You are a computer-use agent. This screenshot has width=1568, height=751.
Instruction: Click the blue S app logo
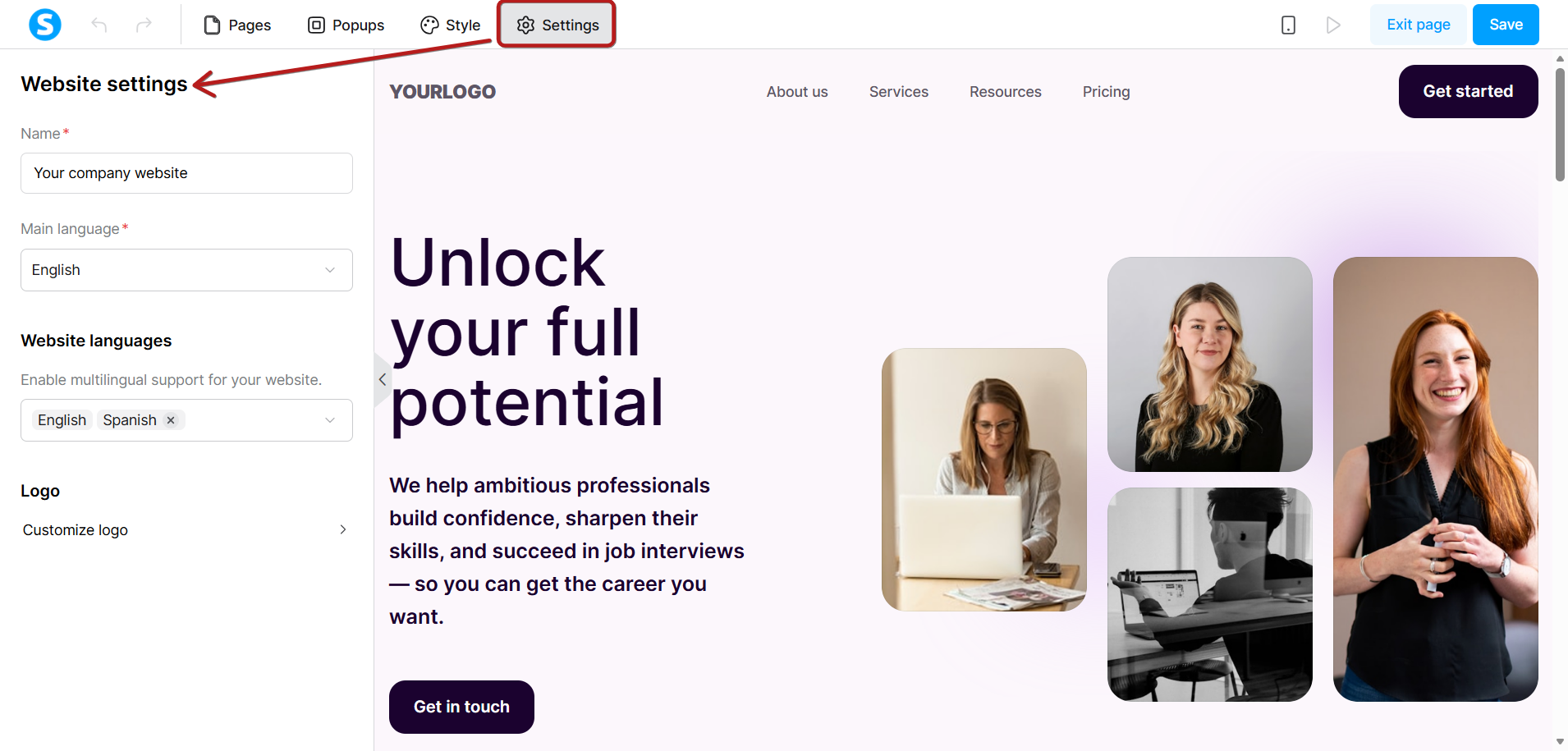45,25
